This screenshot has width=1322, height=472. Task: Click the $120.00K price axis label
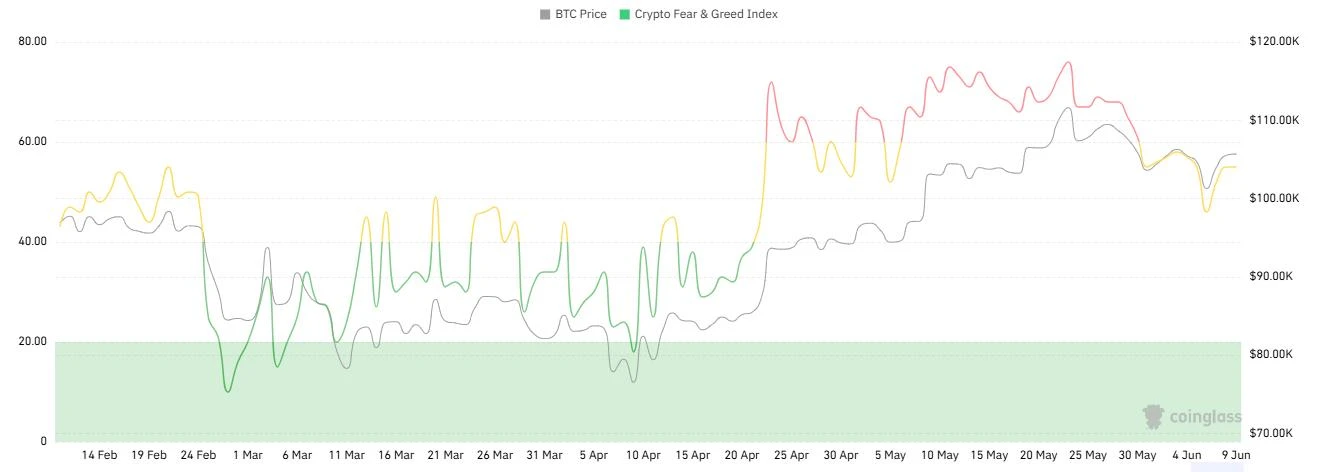(x=1274, y=42)
